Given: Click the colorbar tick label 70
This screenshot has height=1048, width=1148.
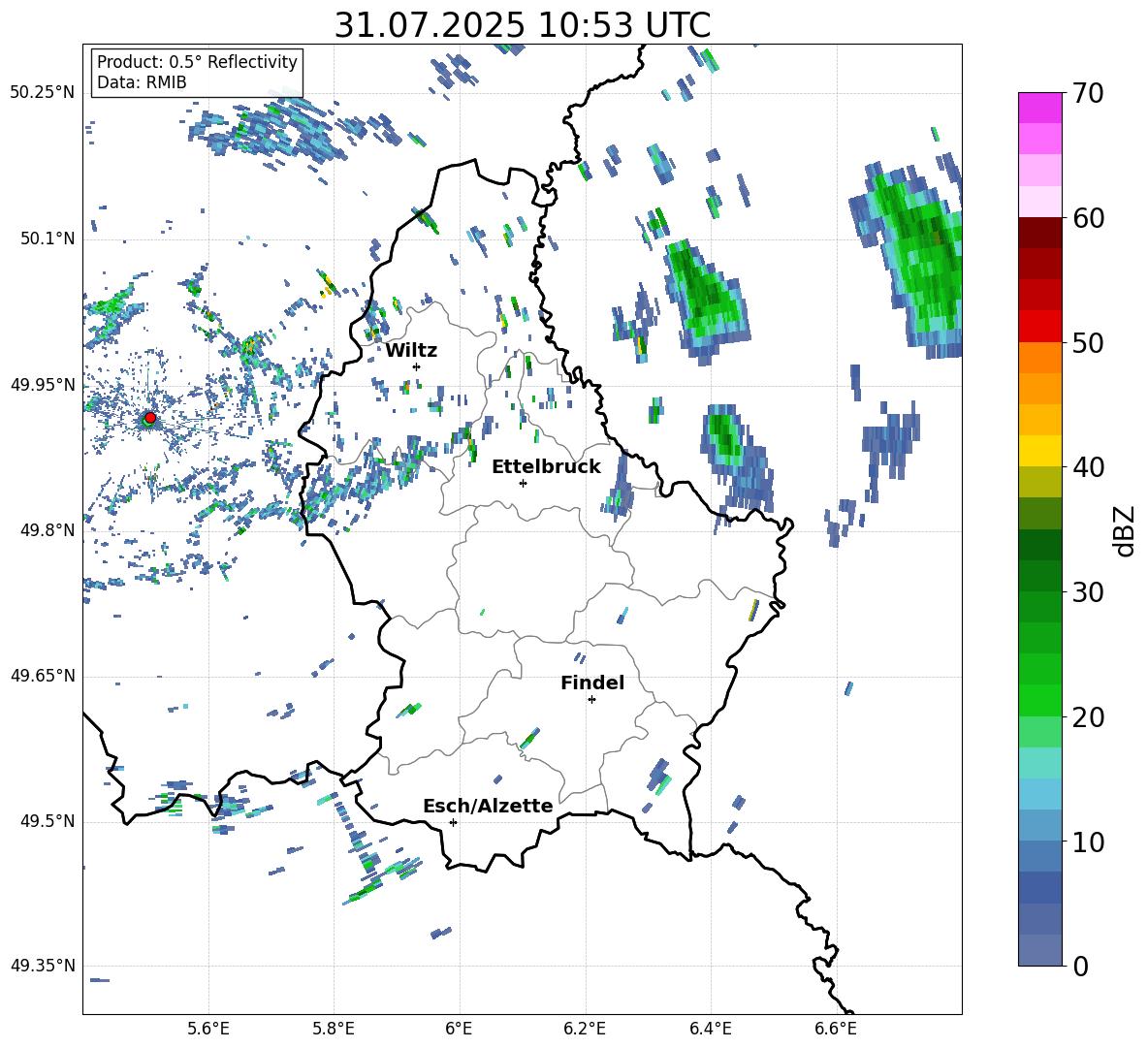Looking at the screenshot, I should point(1088,94).
